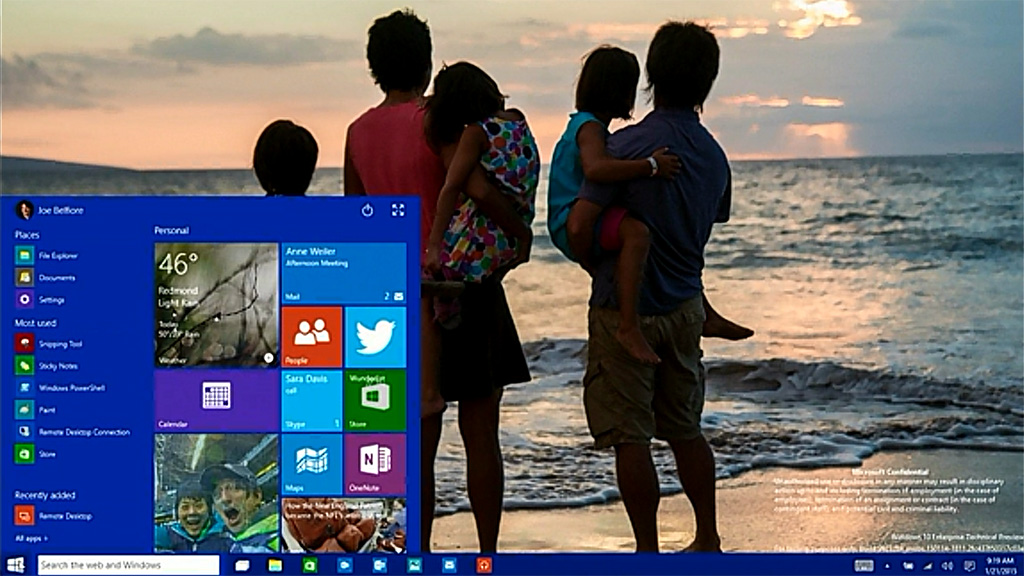The width and height of the screenshot is (1024, 576).
Task: Click the Search the web and Windows box
Action: coord(128,565)
